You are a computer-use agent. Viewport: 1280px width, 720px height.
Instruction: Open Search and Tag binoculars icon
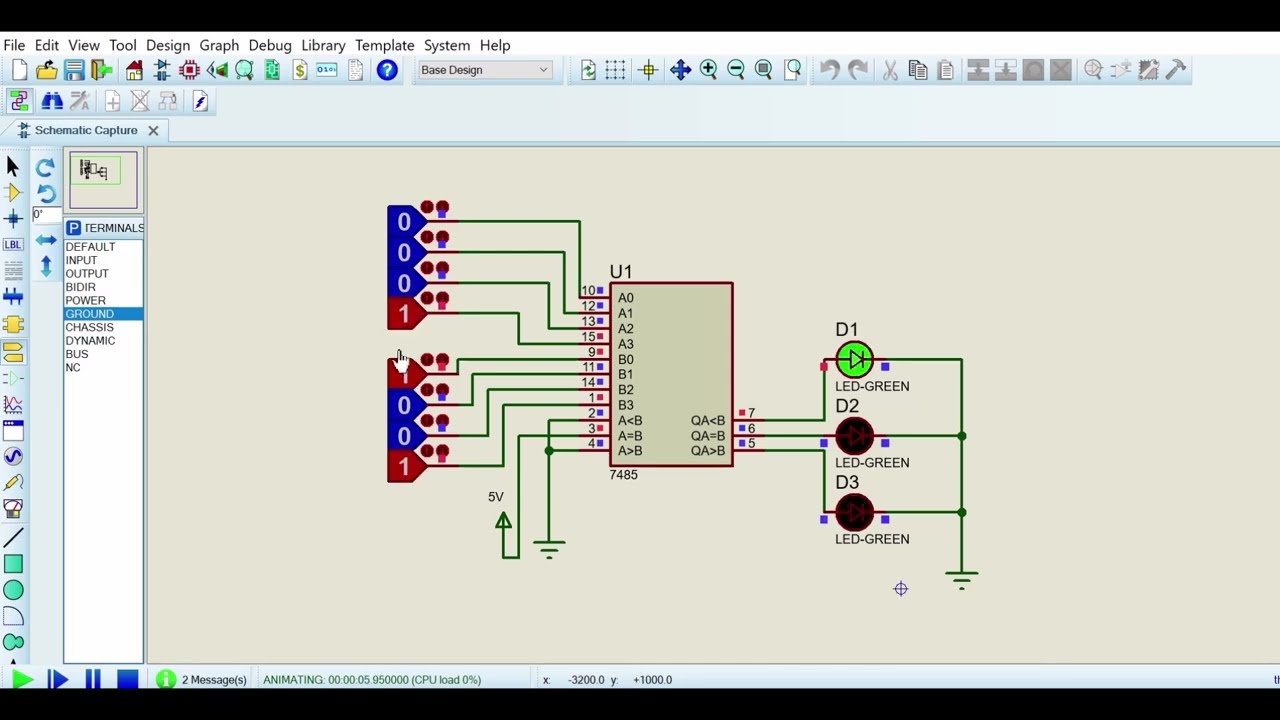point(52,101)
